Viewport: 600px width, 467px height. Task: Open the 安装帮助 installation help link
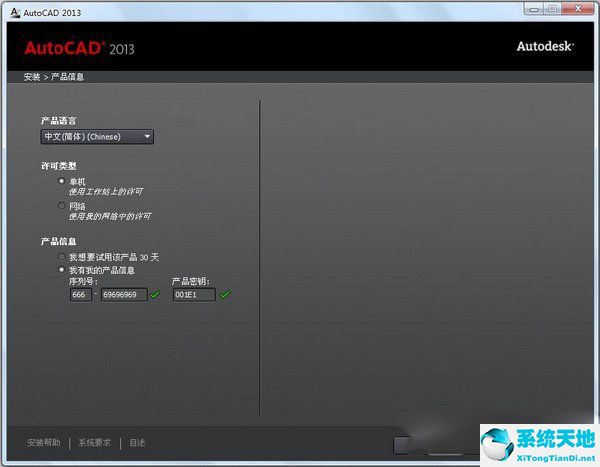pos(44,443)
